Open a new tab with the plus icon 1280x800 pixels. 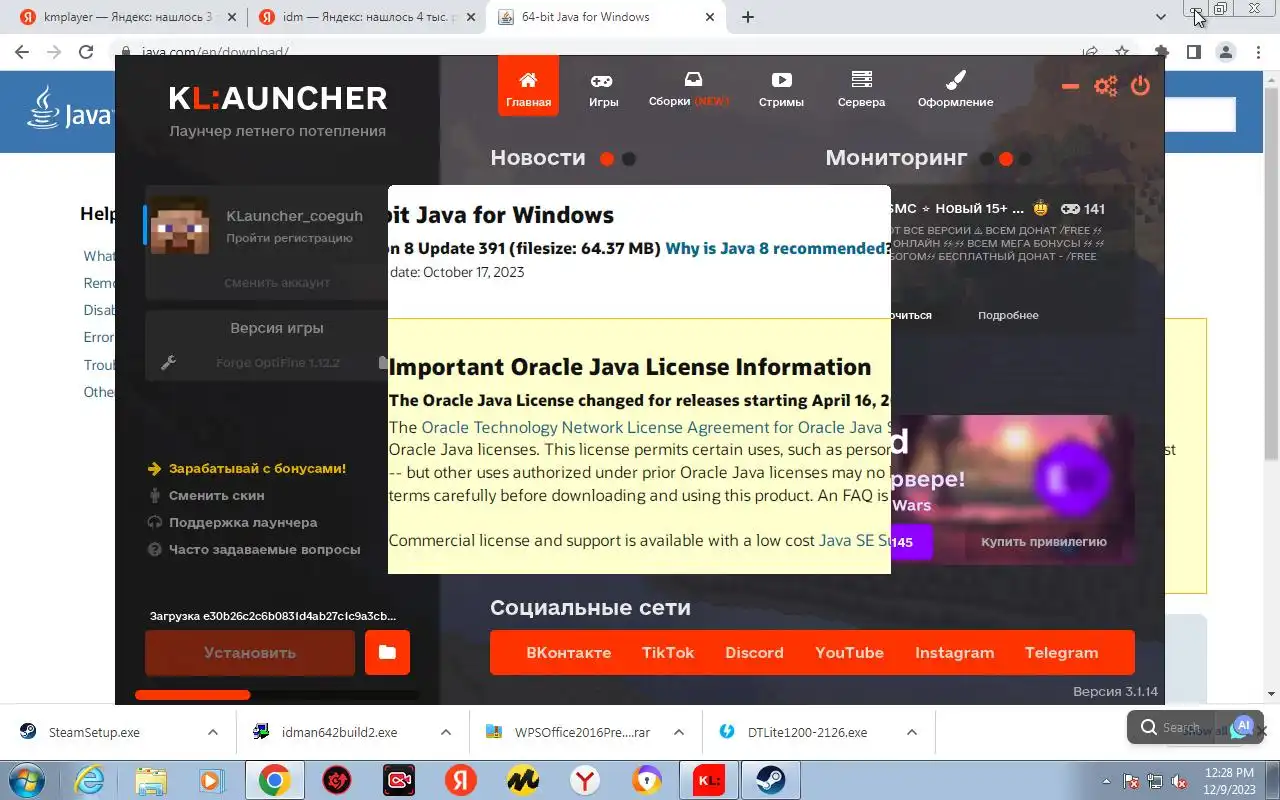pos(748,17)
